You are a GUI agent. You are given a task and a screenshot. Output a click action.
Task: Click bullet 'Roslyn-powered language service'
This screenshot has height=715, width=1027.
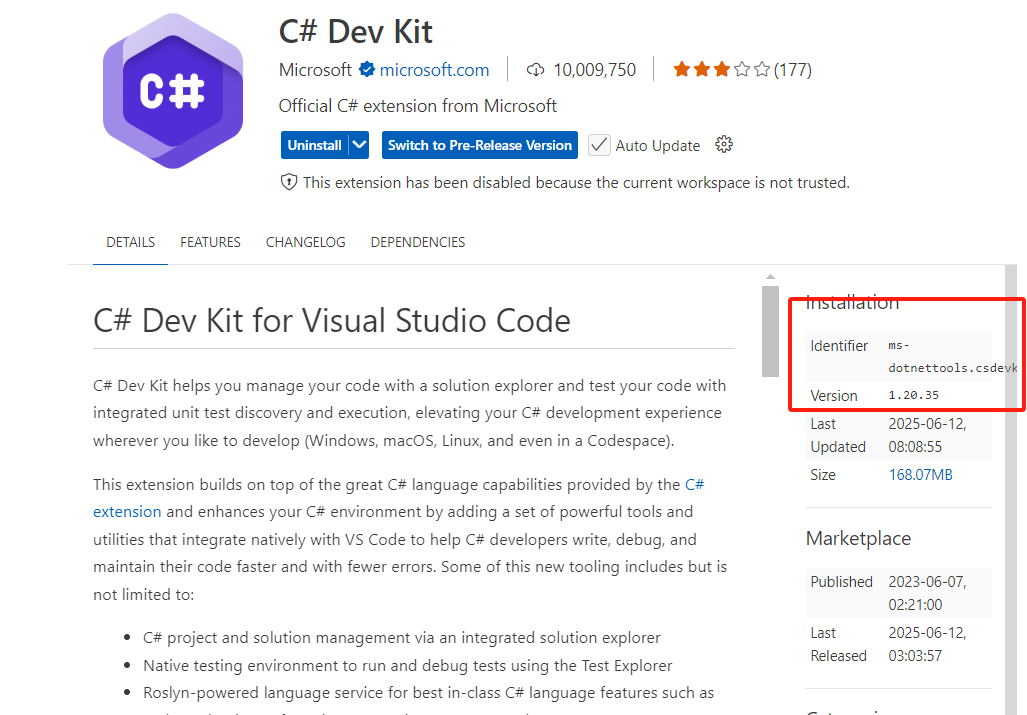[x=428, y=693]
